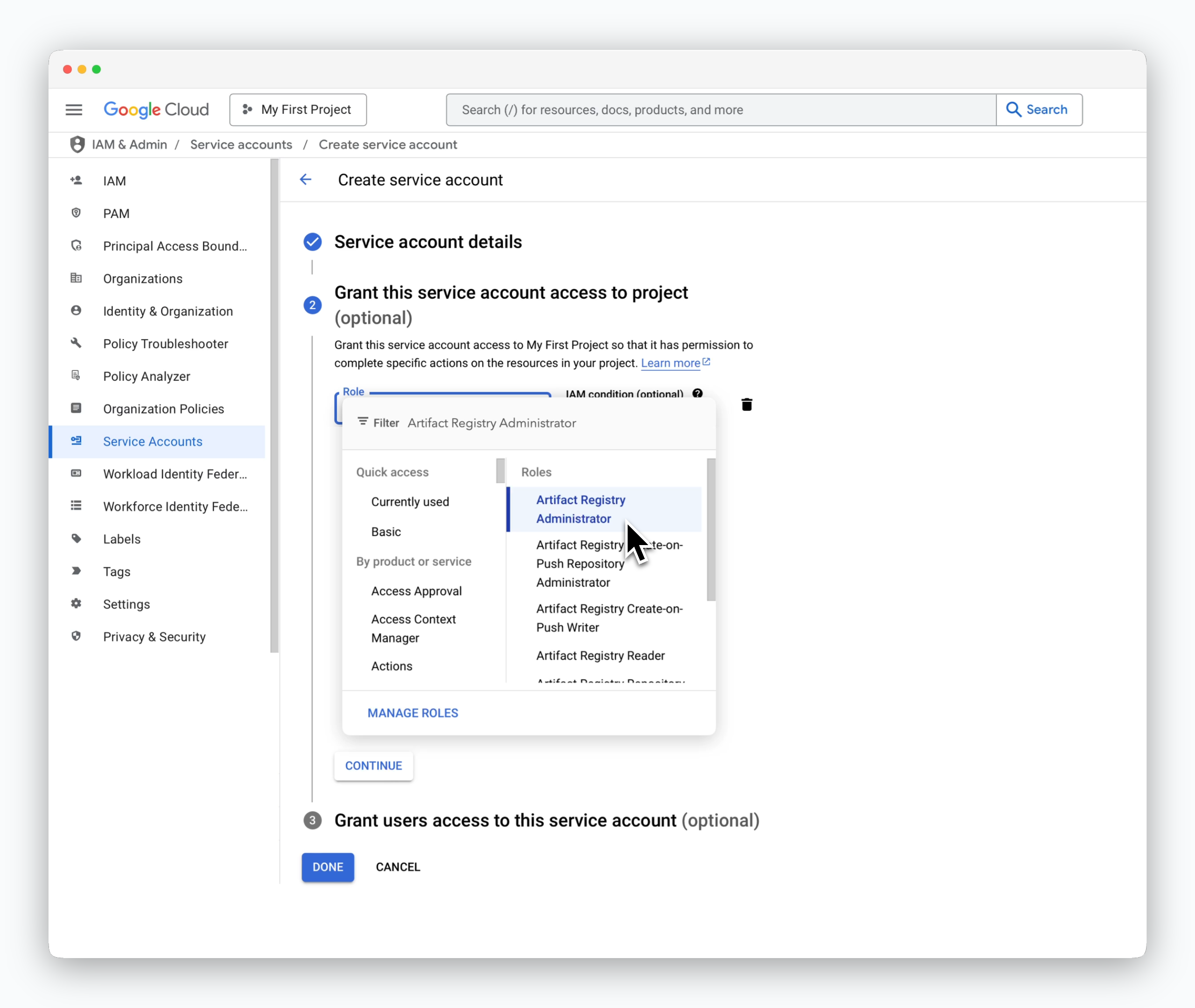
Task: Click the Policy Troubleshooter wrench icon
Action: click(76, 343)
